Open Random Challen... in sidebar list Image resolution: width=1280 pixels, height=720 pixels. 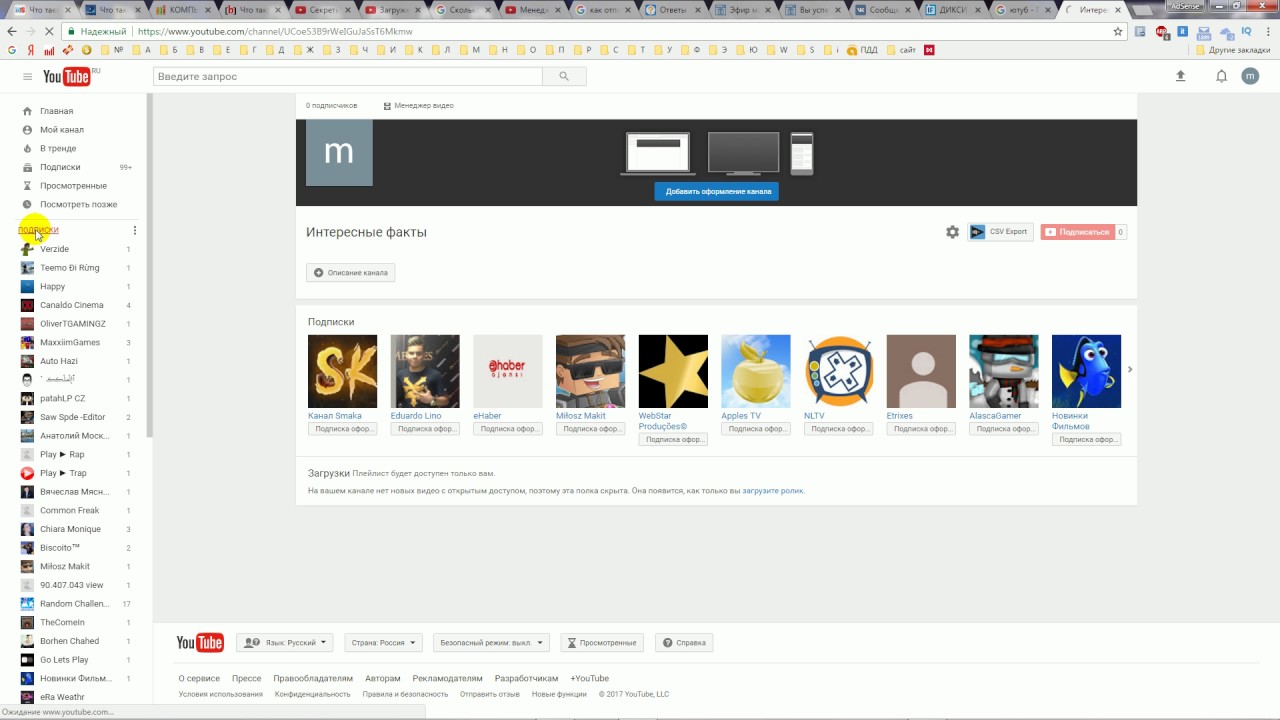click(x=77, y=604)
